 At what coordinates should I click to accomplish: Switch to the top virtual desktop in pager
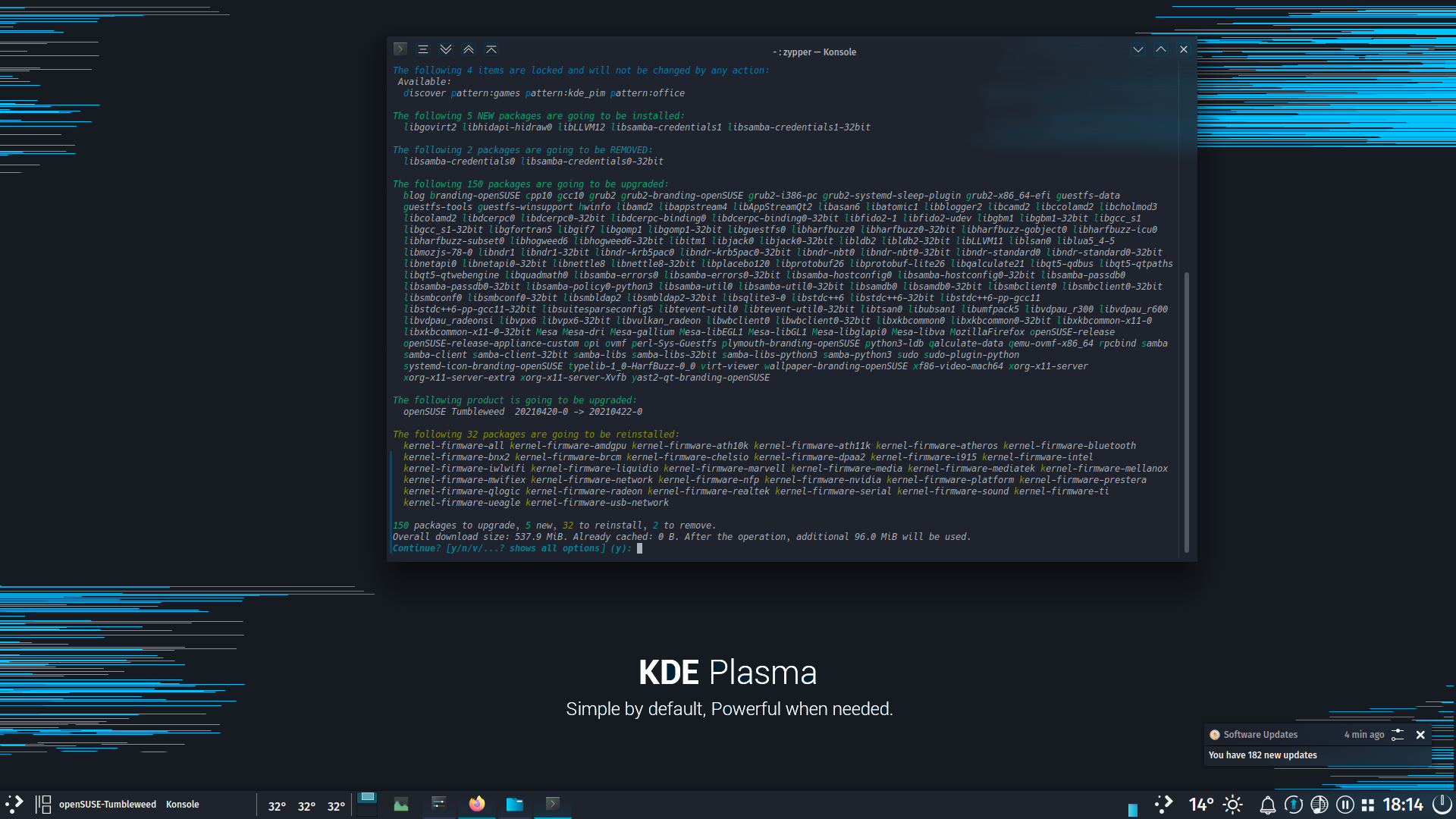[x=367, y=798]
